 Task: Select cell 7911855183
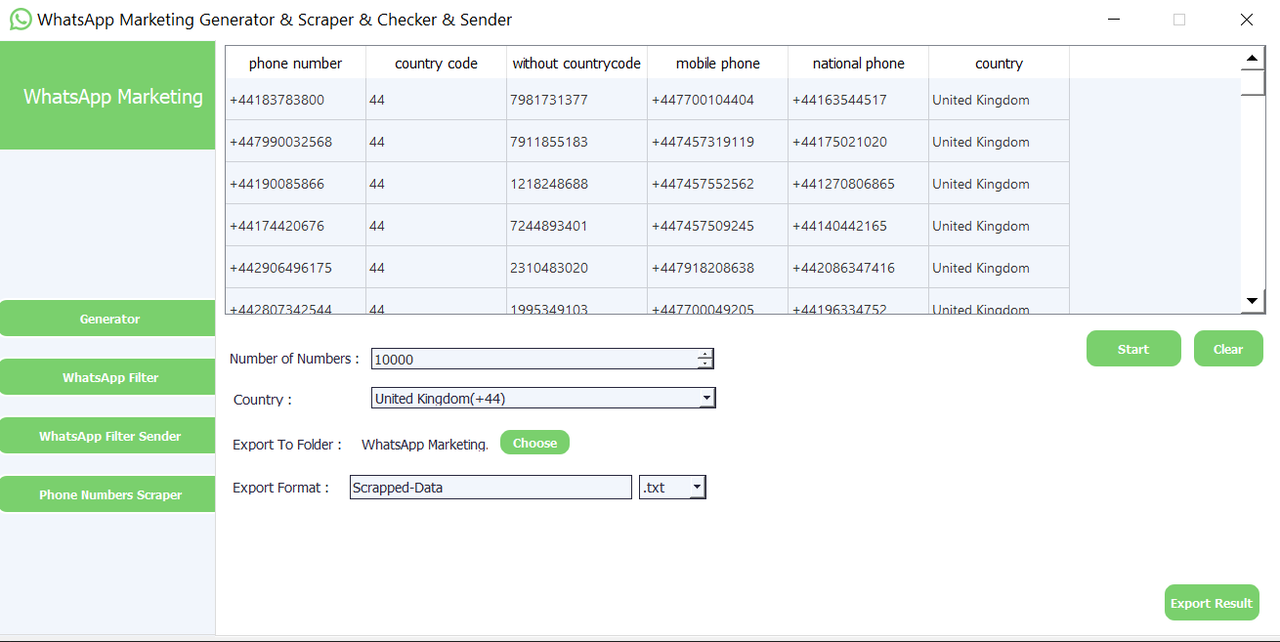(x=577, y=142)
